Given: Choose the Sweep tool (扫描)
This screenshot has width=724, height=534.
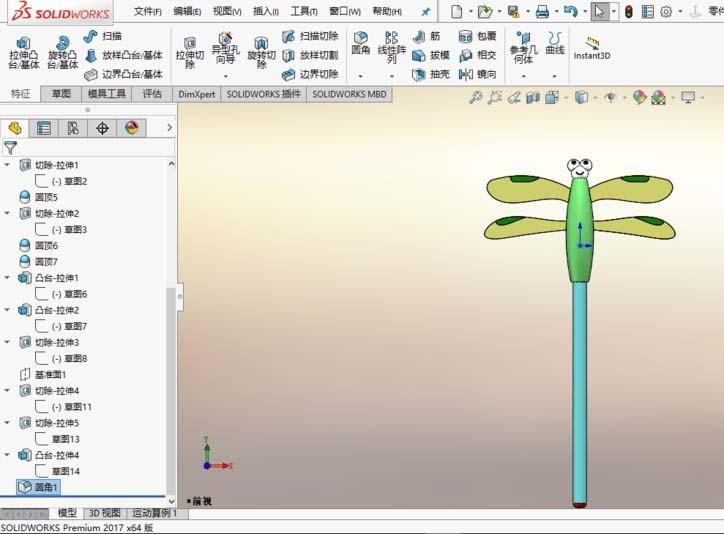Looking at the screenshot, I should point(103,36).
